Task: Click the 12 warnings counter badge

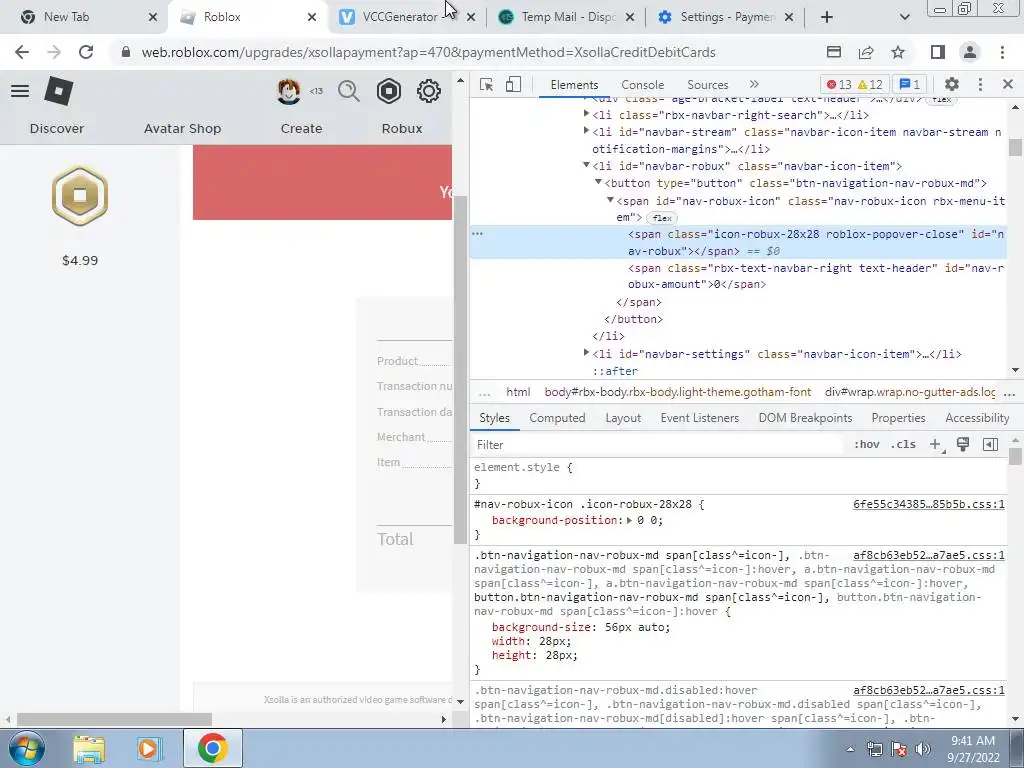Action: pyautogui.click(x=870, y=84)
